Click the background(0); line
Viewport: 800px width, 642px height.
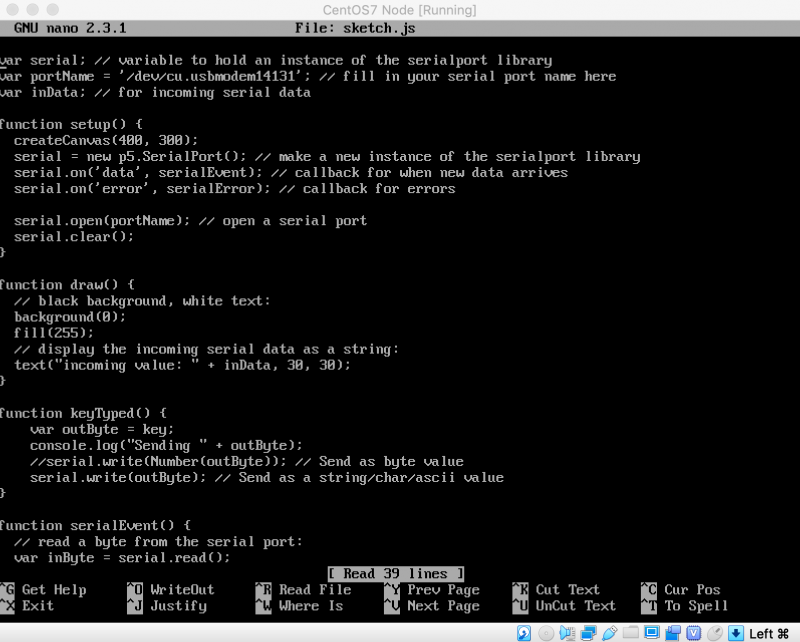click(70, 317)
